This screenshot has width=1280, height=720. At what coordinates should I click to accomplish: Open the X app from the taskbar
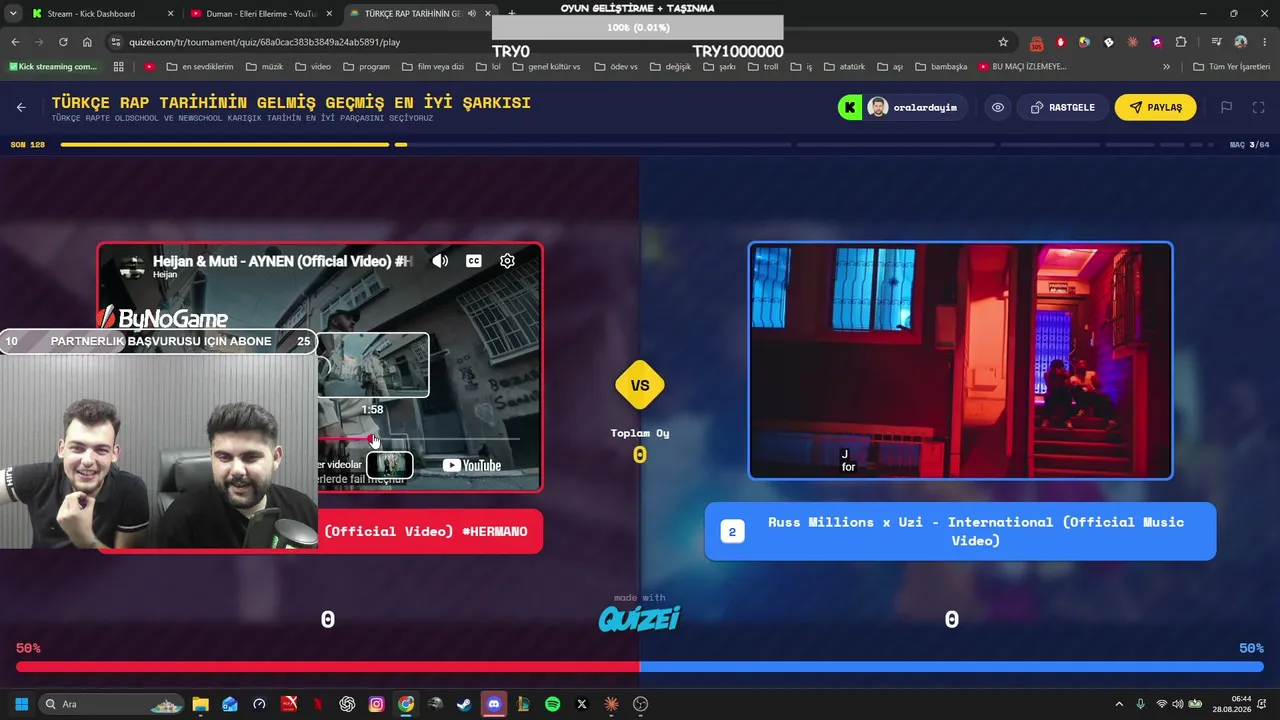pyautogui.click(x=582, y=704)
